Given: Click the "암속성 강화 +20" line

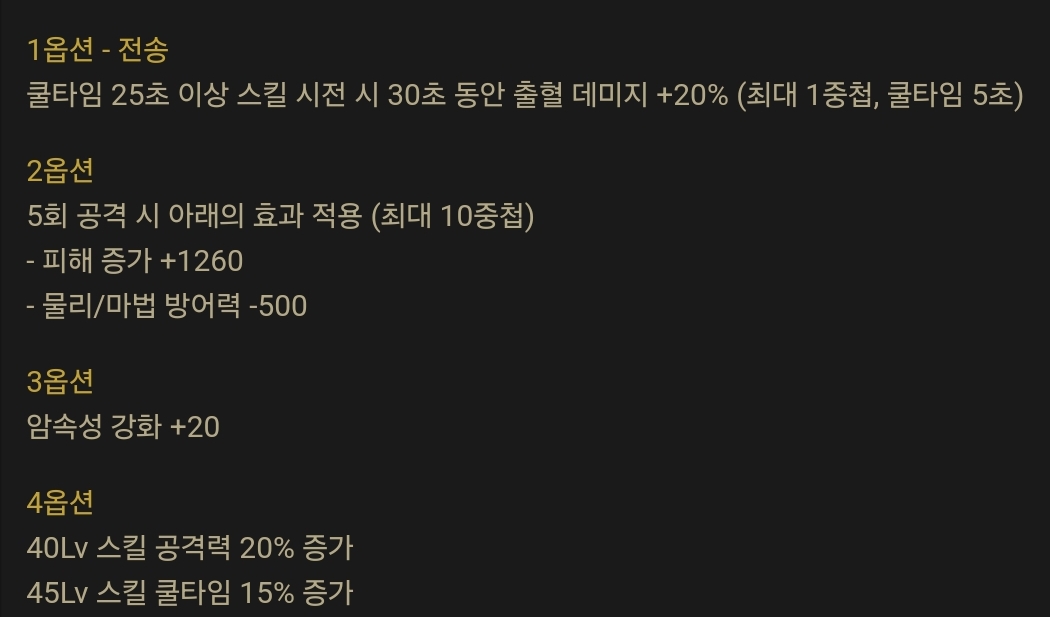Looking at the screenshot, I should tap(123, 427).
